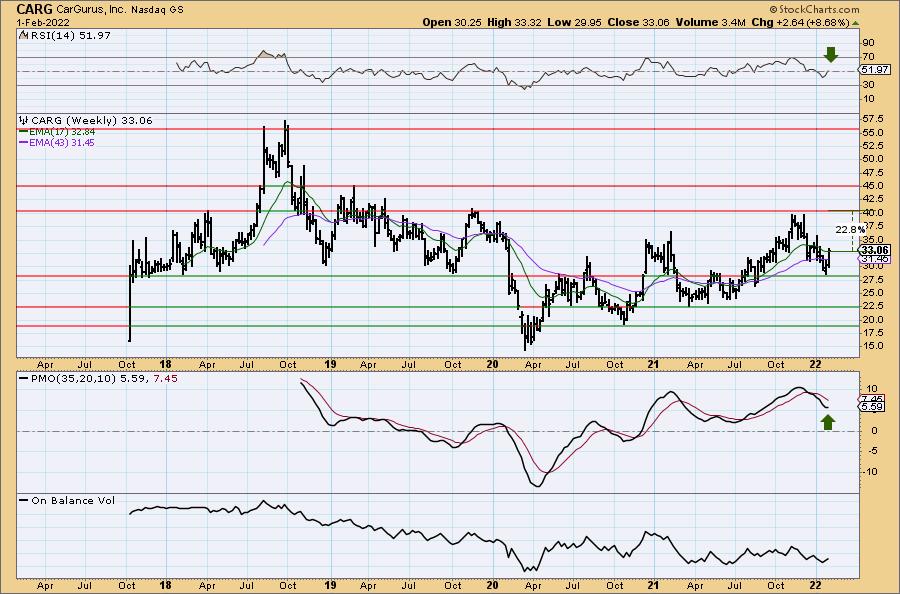This screenshot has height=594, width=900.
Task: Click the purple EMA(43) legend line swatch
Action: click(x=24, y=142)
